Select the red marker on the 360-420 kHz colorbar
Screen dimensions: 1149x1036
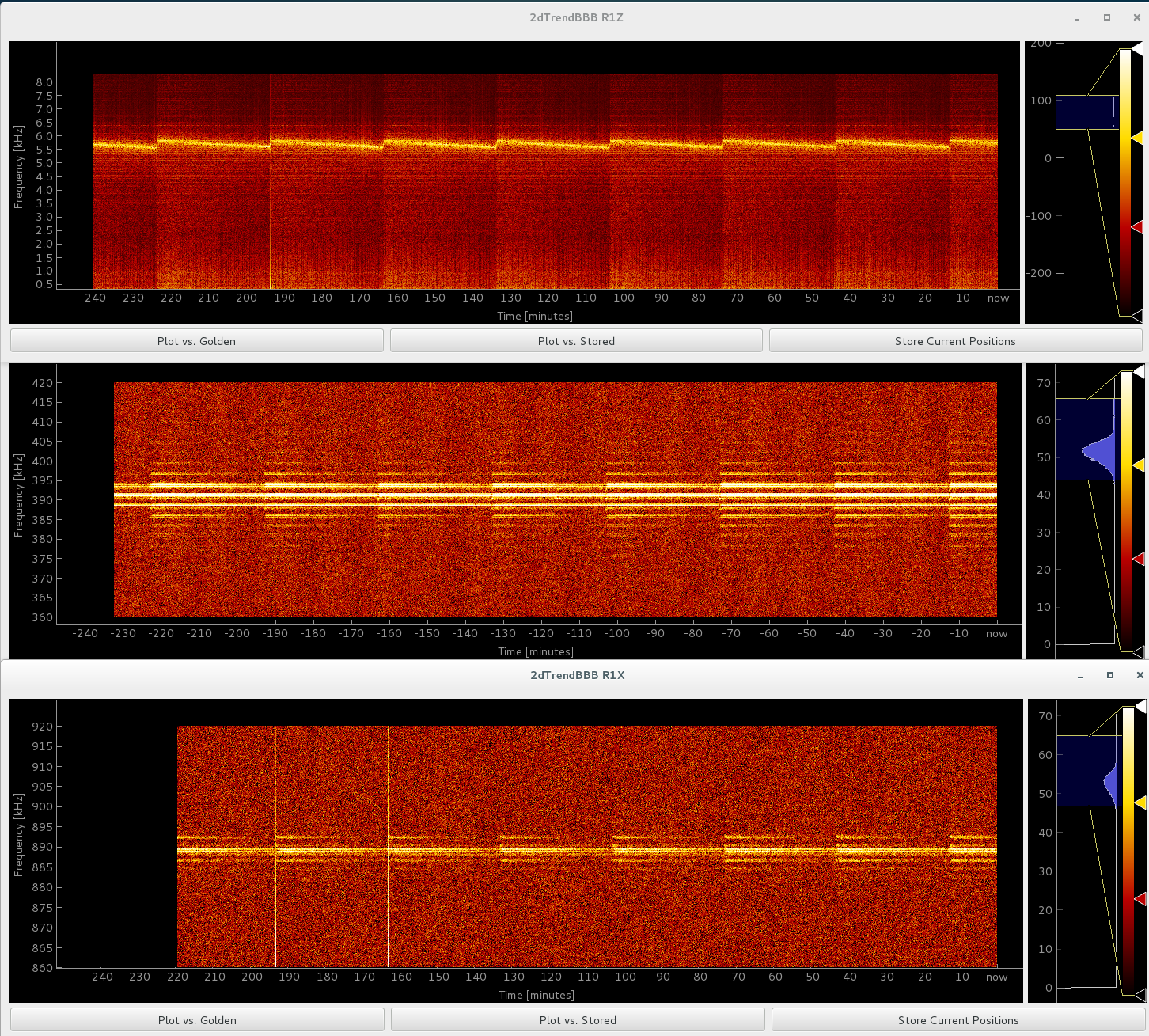point(1139,559)
